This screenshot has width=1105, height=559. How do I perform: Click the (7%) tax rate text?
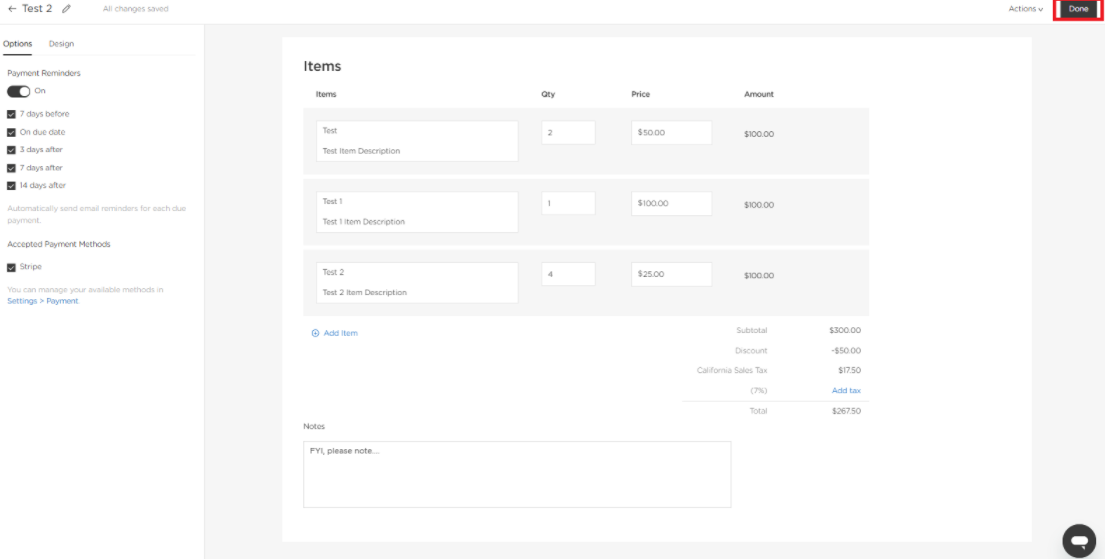758,391
